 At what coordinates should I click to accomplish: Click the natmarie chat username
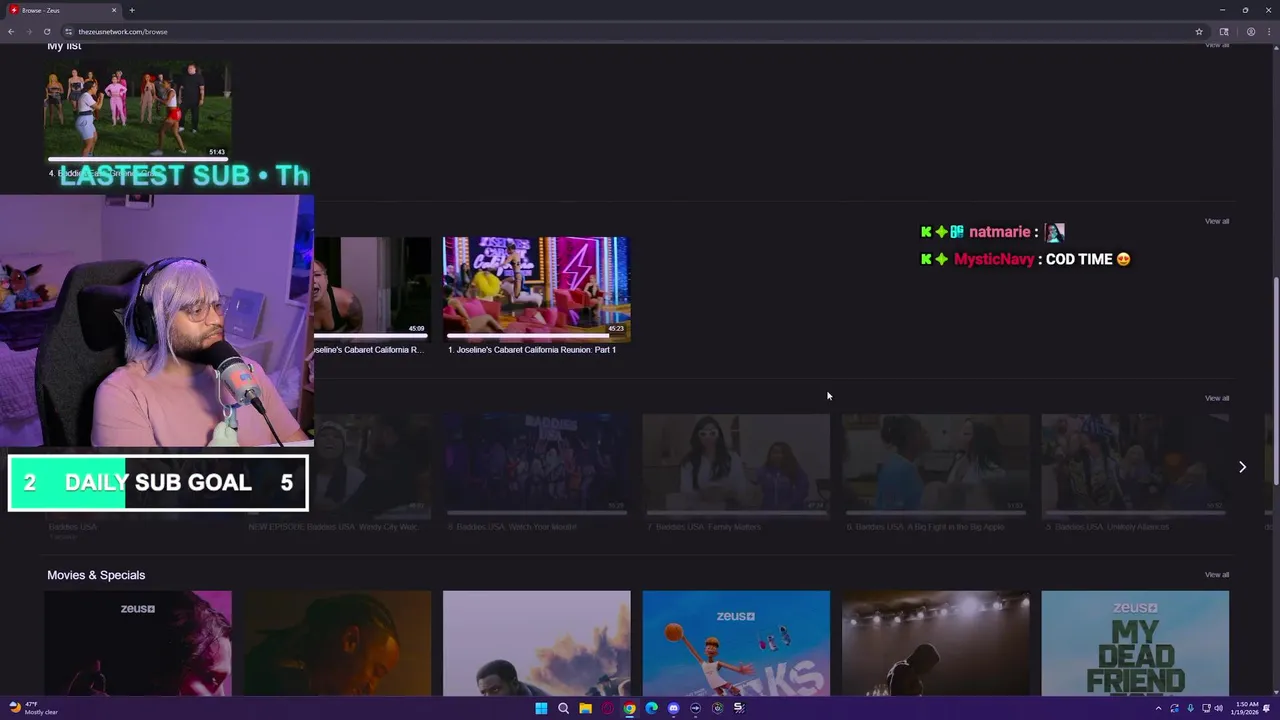coord(999,232)
